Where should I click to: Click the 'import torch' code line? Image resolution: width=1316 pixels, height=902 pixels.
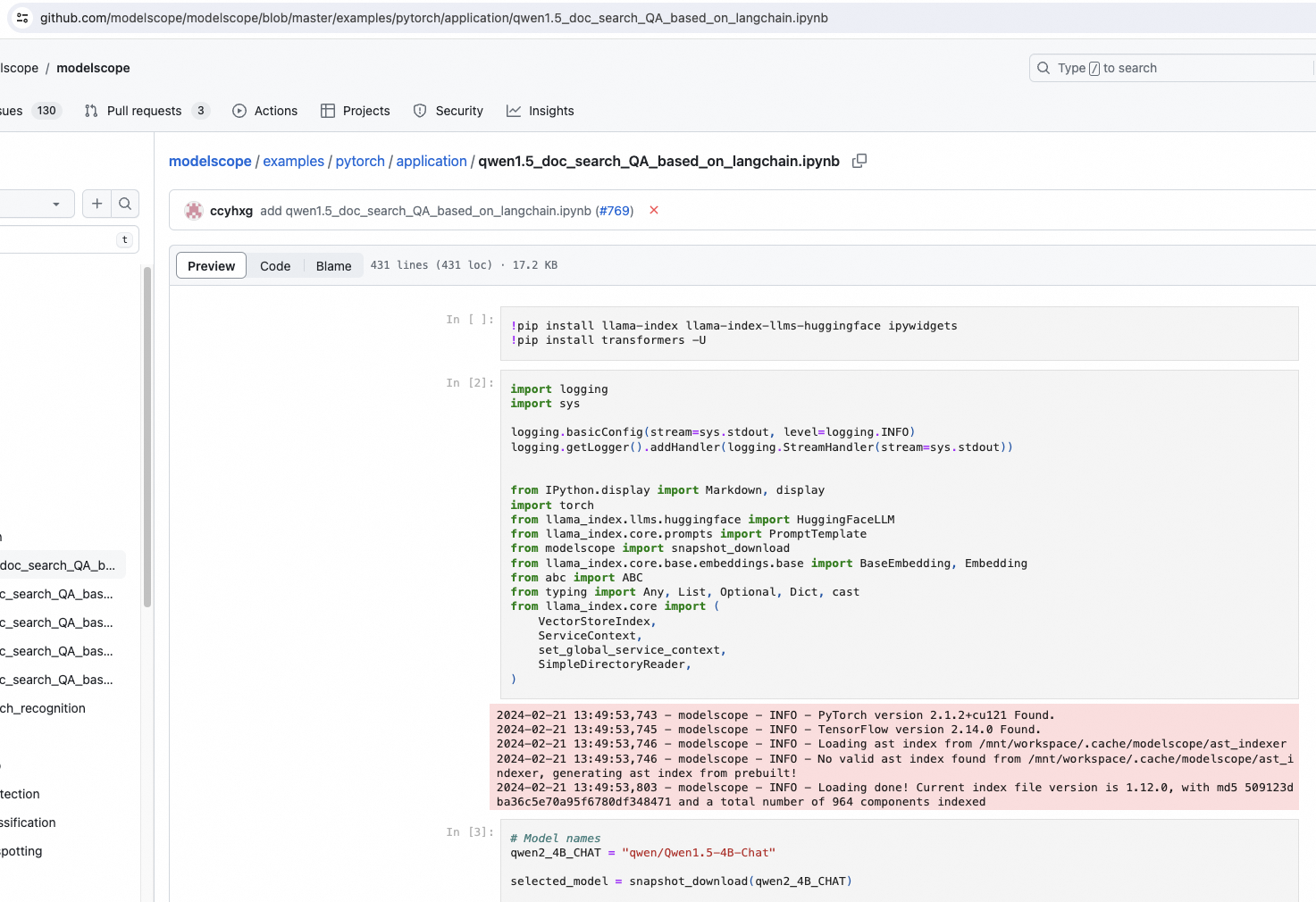click(552, 505)
